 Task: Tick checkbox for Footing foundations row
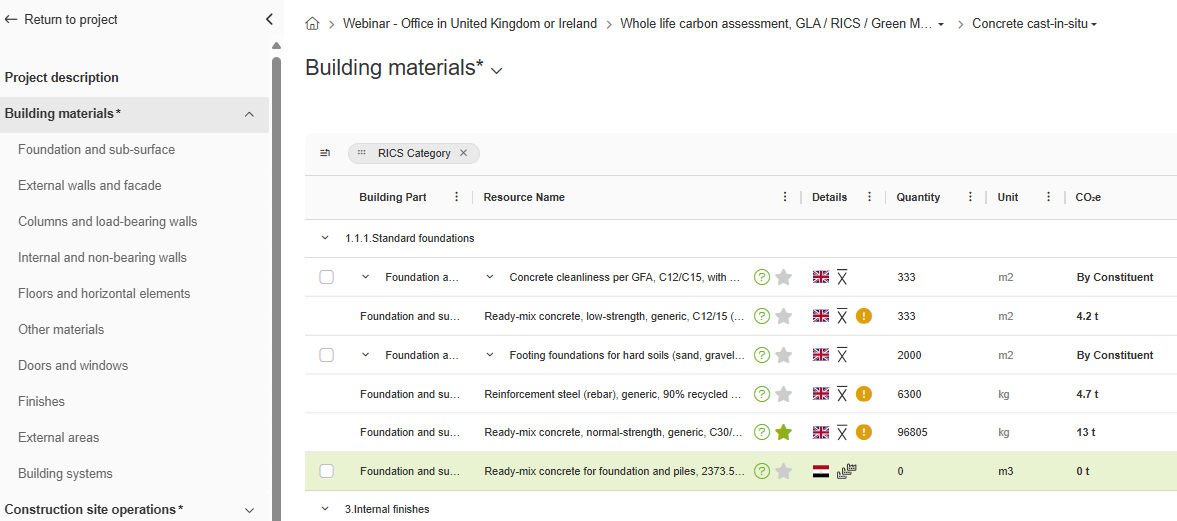[327, 355]
